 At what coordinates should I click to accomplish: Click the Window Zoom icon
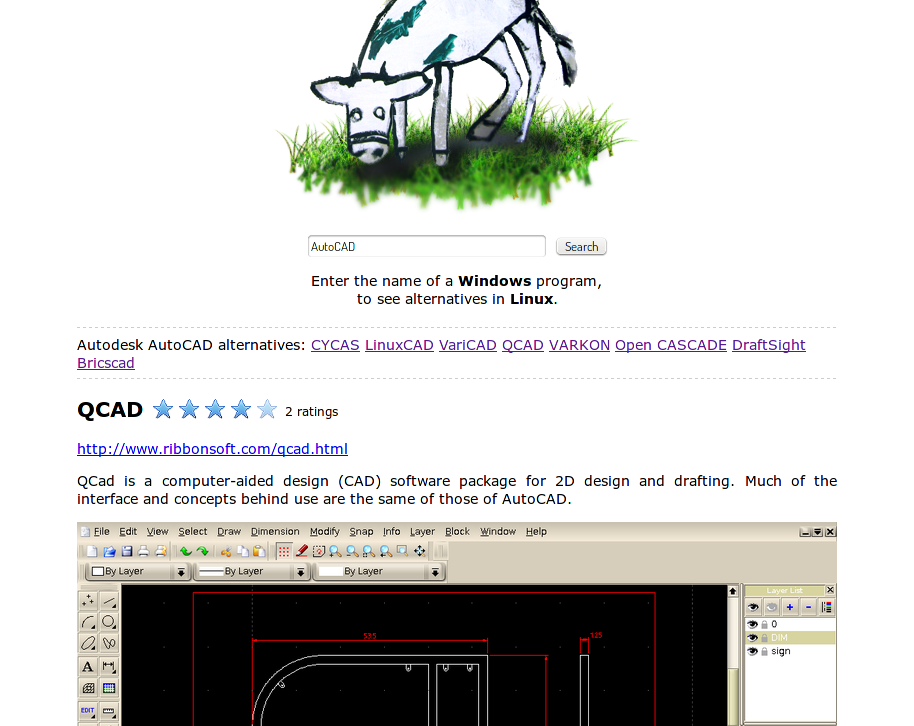[x=403, y=551]
